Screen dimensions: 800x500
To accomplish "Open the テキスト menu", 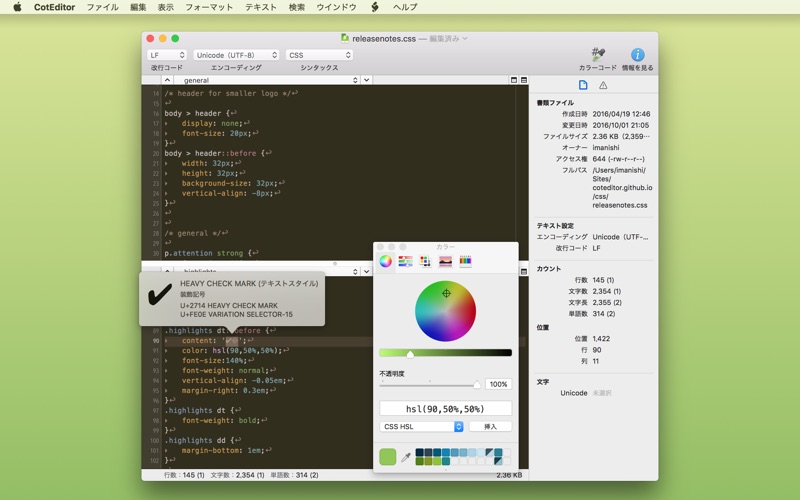I will coord(261,7).
